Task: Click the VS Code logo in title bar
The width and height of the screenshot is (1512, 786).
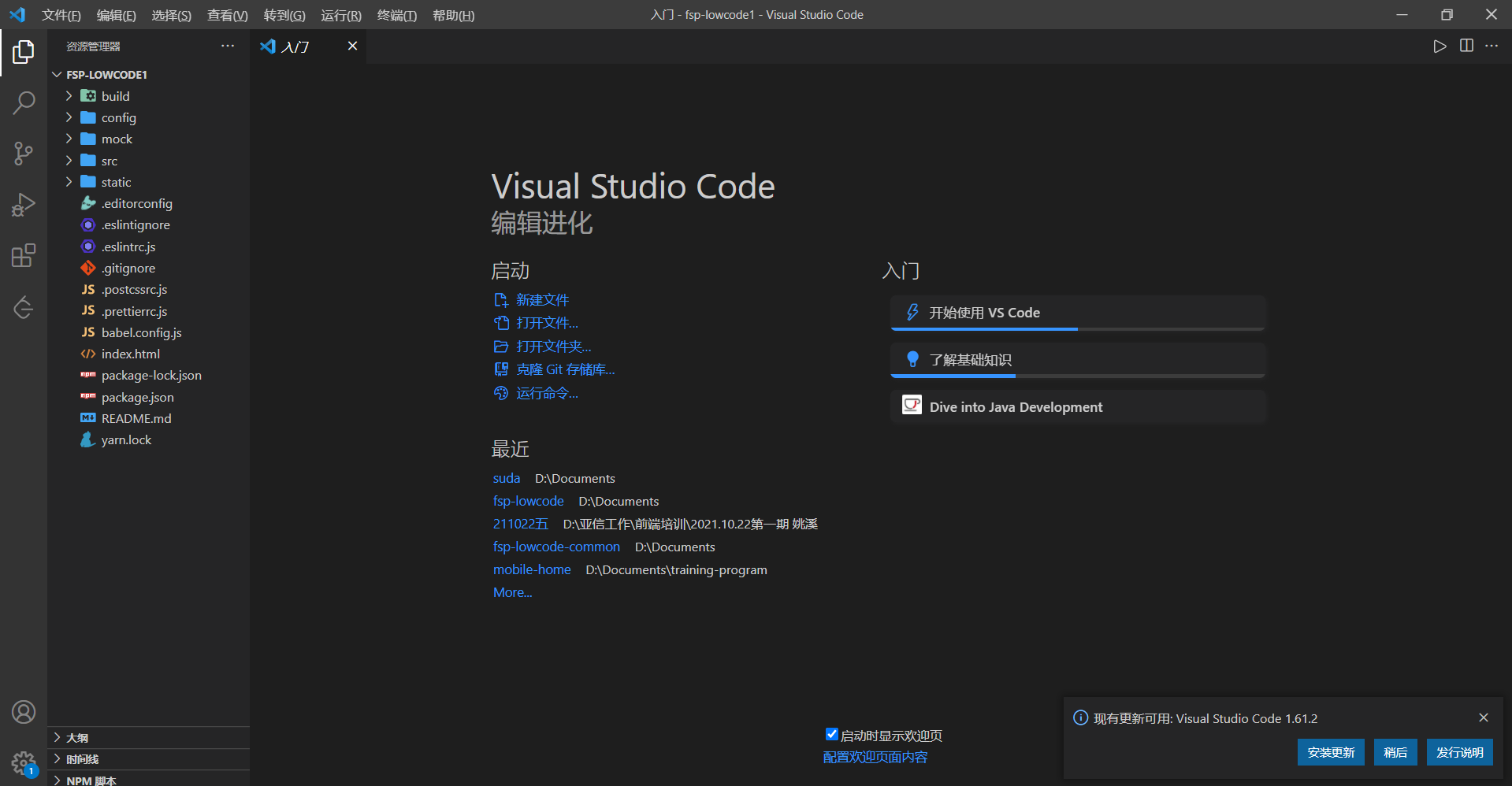Action: pos(17,15)
